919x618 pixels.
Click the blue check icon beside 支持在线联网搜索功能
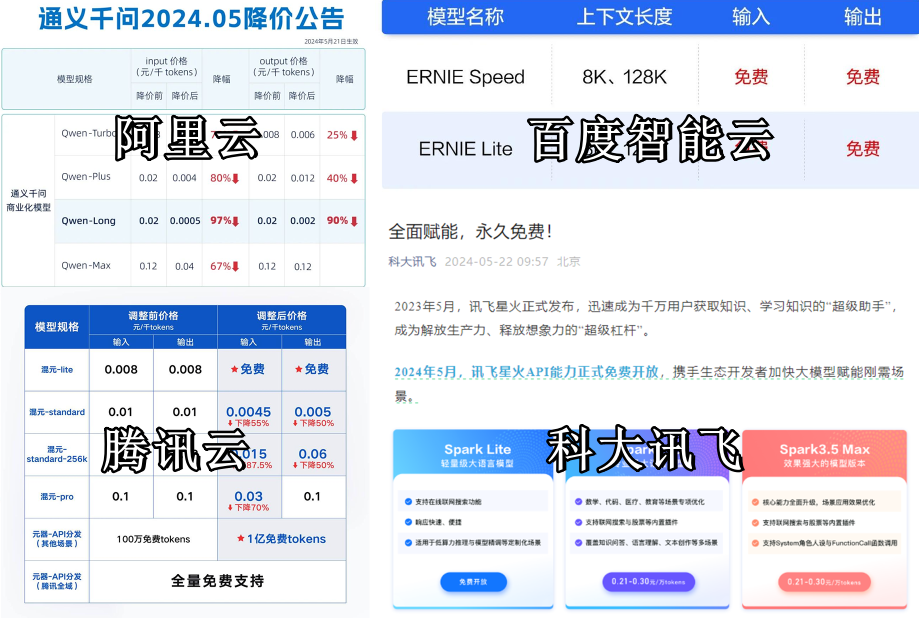coord(410,501)
